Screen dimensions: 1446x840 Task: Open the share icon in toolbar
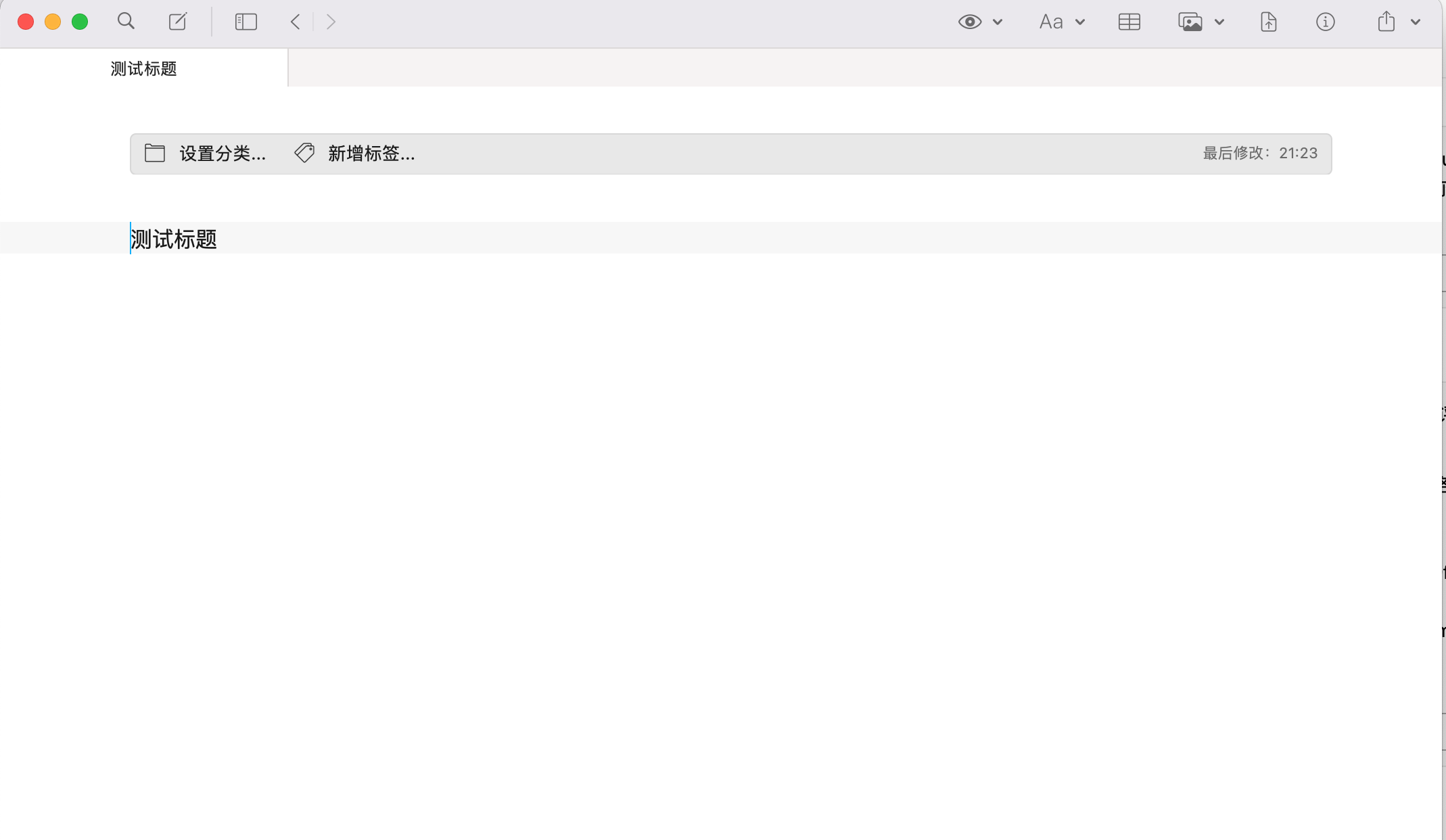point(1386,22)
